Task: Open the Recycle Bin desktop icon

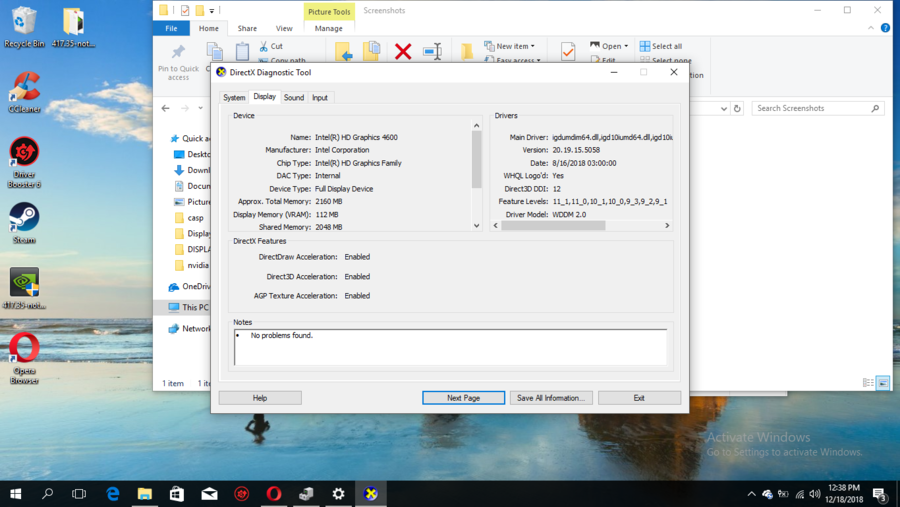Action: (x=24, y=27)
